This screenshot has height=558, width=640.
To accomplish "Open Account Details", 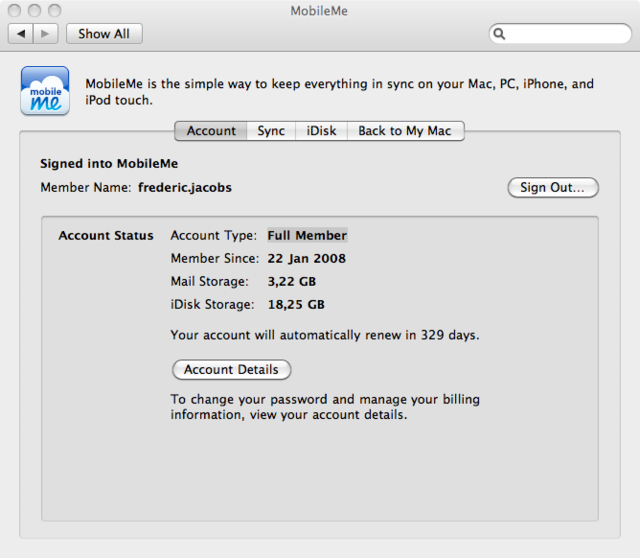I will tap(231, 370).
